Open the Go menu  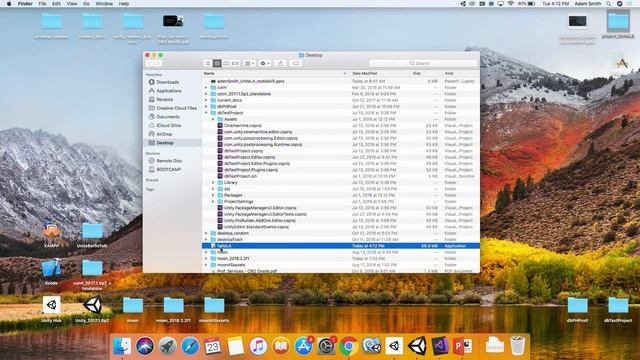tap(86, 4)
